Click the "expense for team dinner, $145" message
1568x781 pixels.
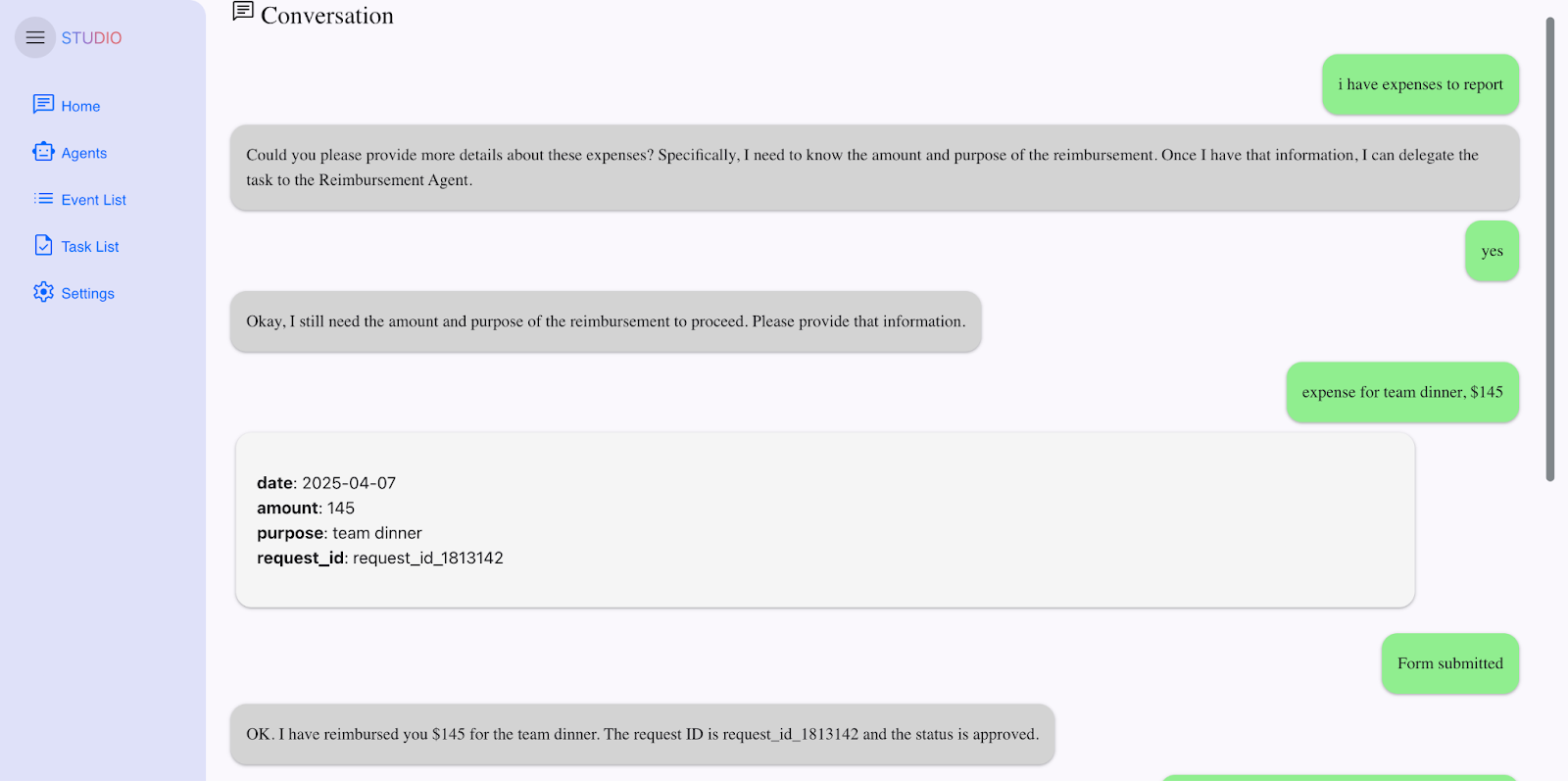(x=1402, y=392)
